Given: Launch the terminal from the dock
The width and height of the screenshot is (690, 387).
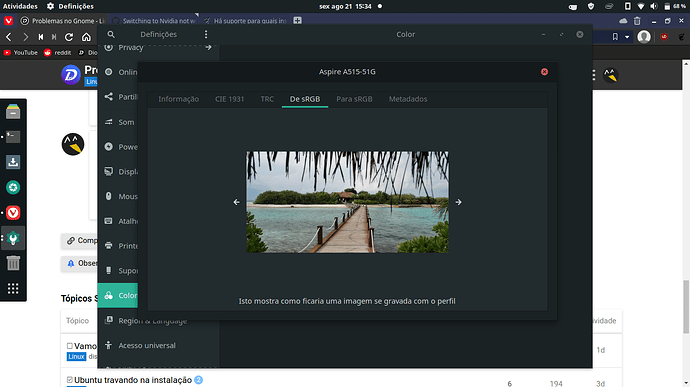Looking at the screenshot, I should pos(13,137).
